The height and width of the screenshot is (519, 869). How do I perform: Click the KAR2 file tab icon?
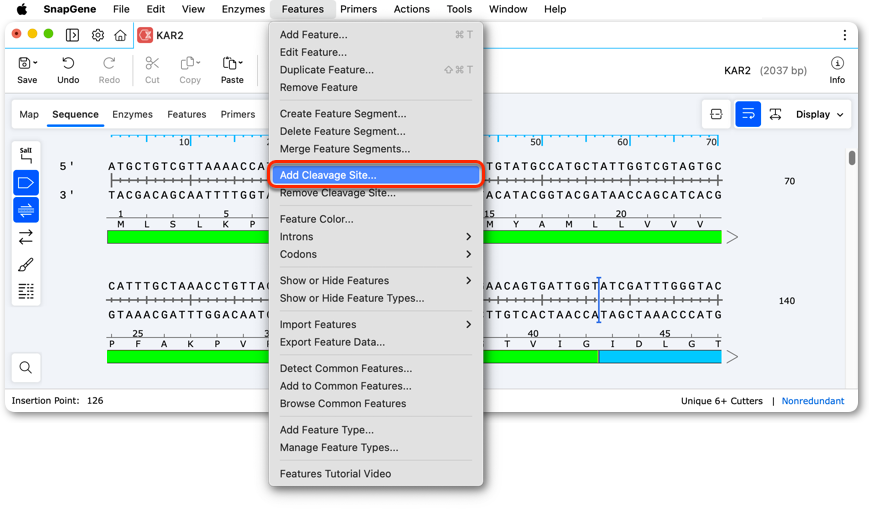coord(145,35)
